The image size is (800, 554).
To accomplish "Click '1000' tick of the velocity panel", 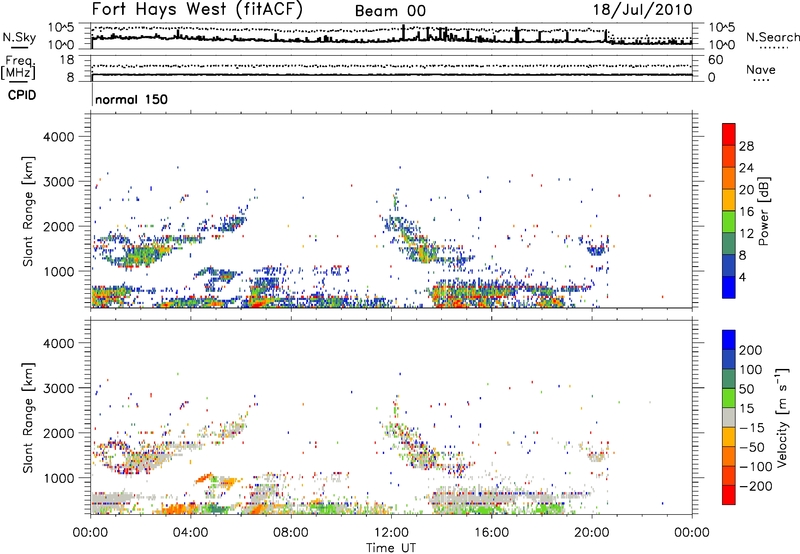I will (x=59, y=478).
